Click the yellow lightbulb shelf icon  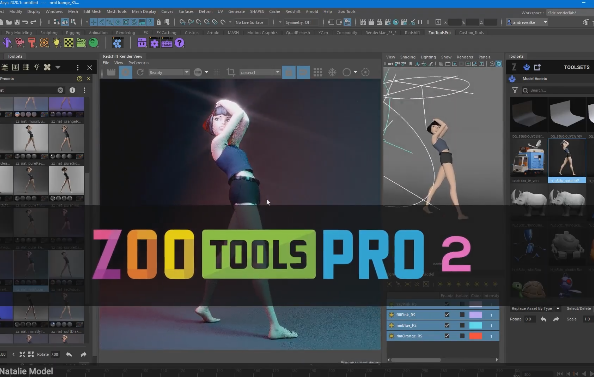click(x=56, y=43)
